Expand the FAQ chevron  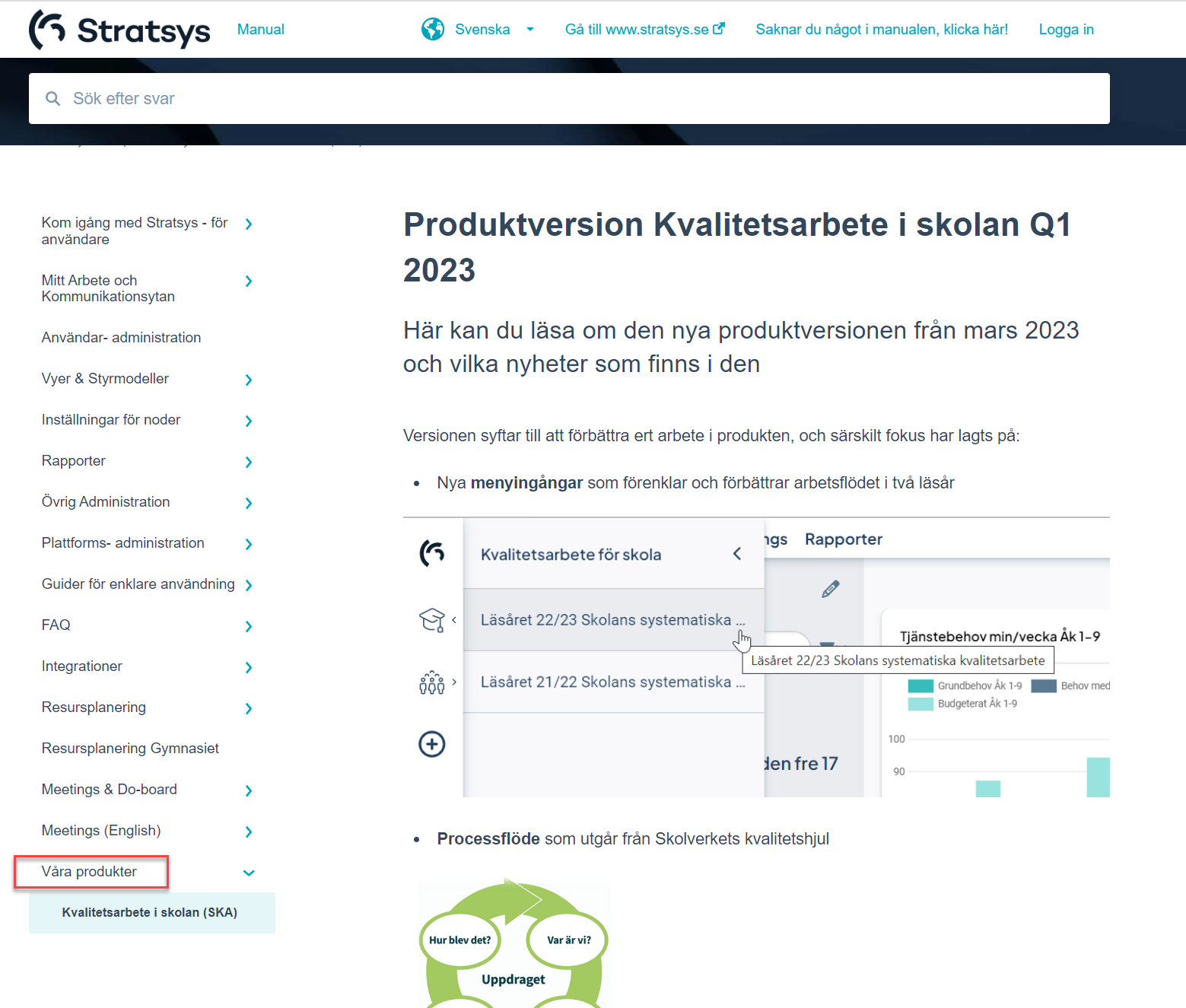249,626
